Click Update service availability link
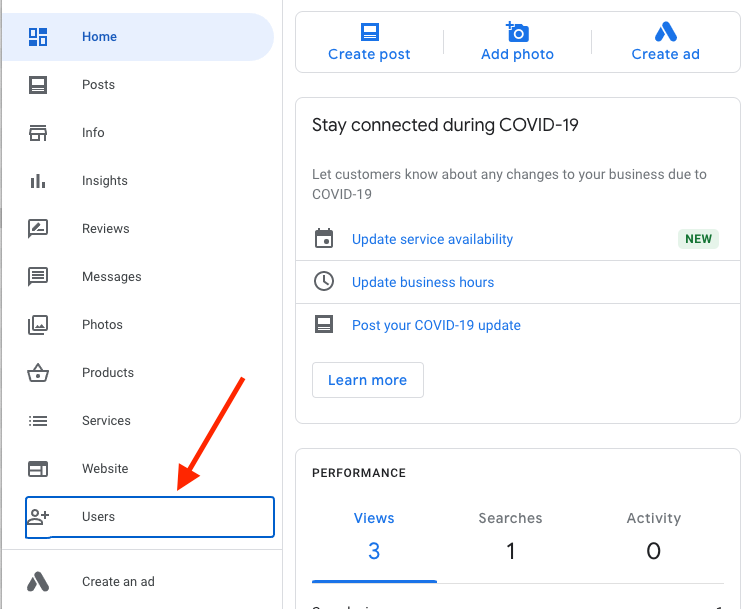Viewport: 749px width, 609px height. [x=432, y=239]
